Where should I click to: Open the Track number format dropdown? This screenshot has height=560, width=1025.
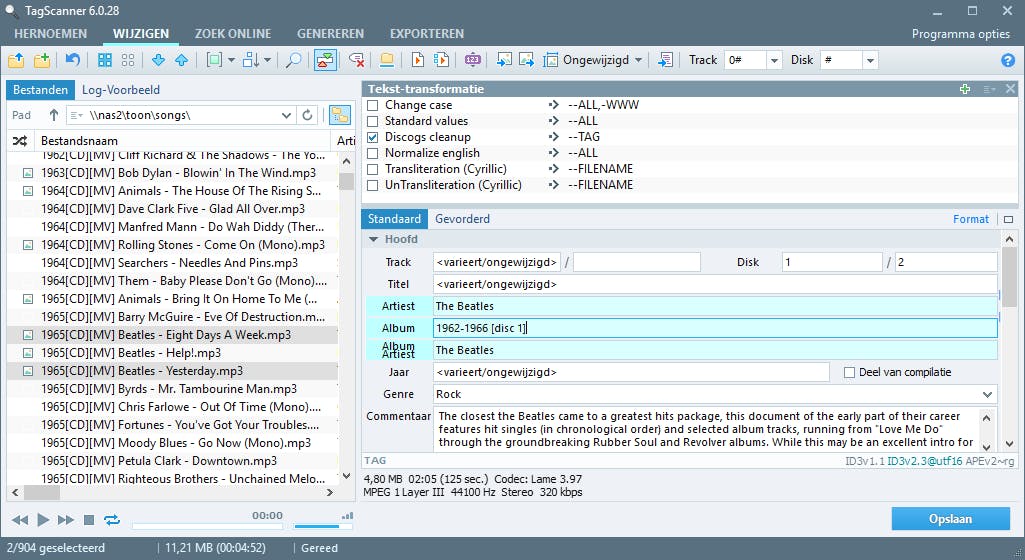click(x=773, y=60)
